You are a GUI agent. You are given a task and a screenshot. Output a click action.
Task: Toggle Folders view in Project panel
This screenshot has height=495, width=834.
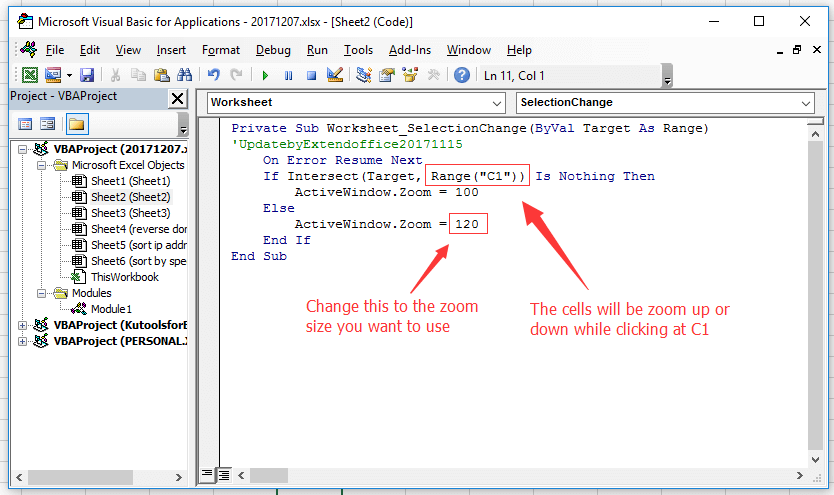tap(76, 124)
